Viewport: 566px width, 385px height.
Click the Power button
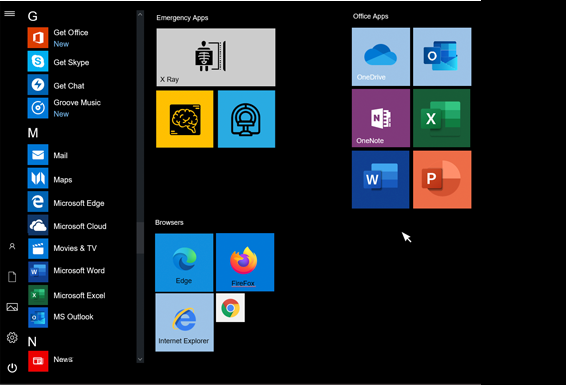[12, 368]
